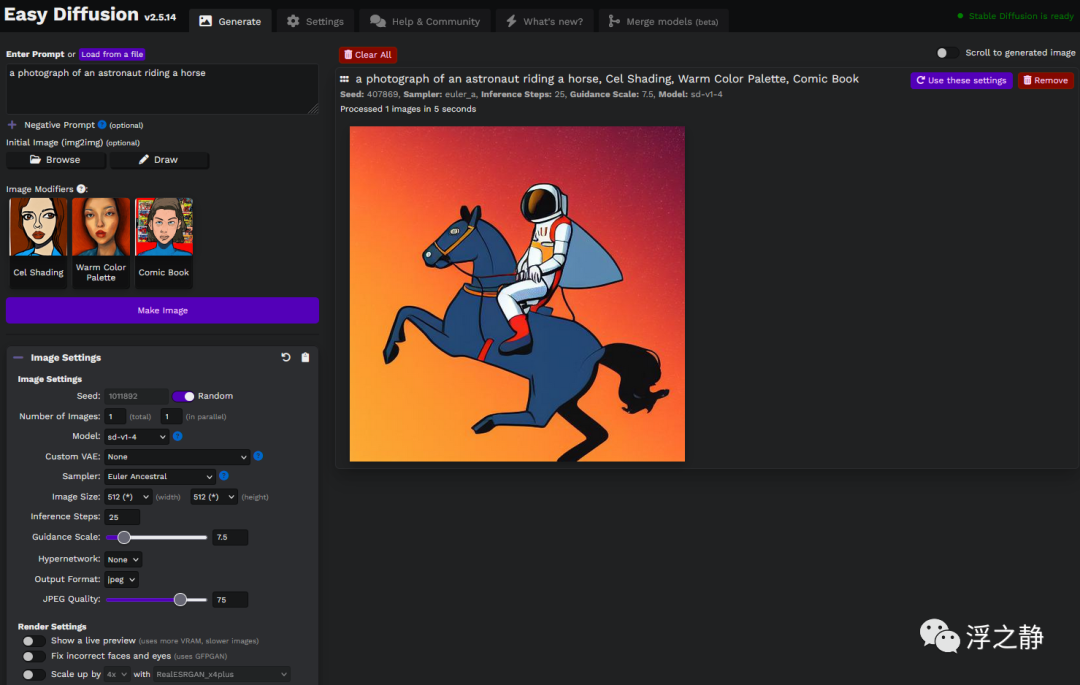
Task: Click Use these settings button
Action: [962, 81]
